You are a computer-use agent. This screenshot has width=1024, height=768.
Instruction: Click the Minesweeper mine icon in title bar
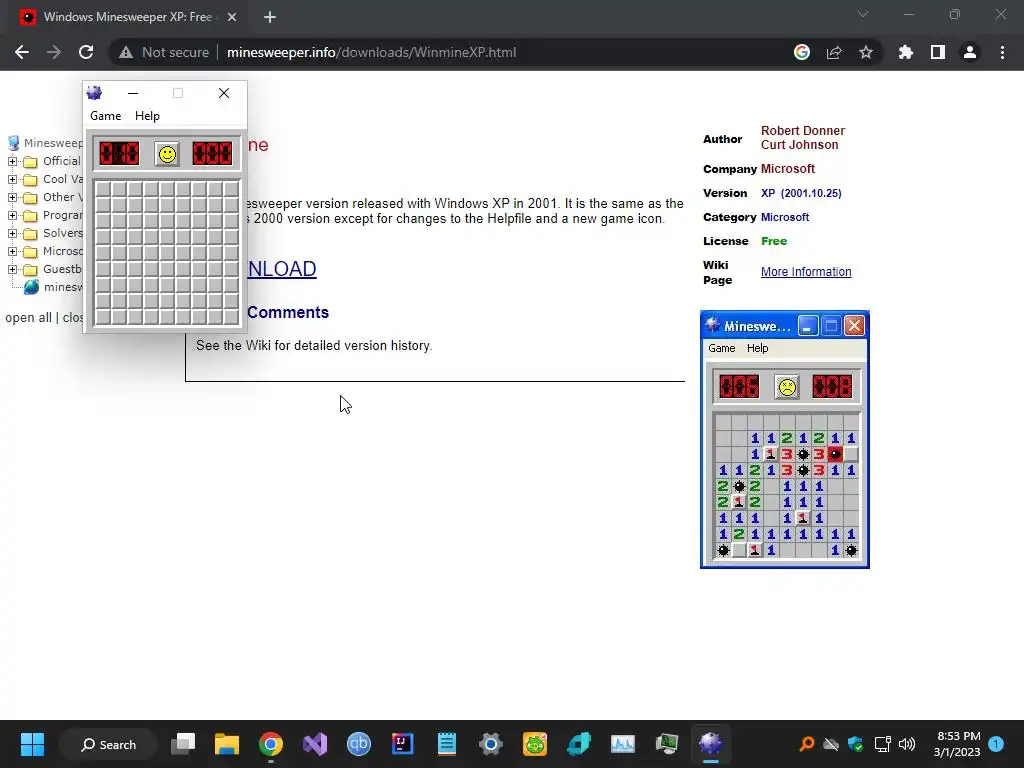tap(94, 93)
